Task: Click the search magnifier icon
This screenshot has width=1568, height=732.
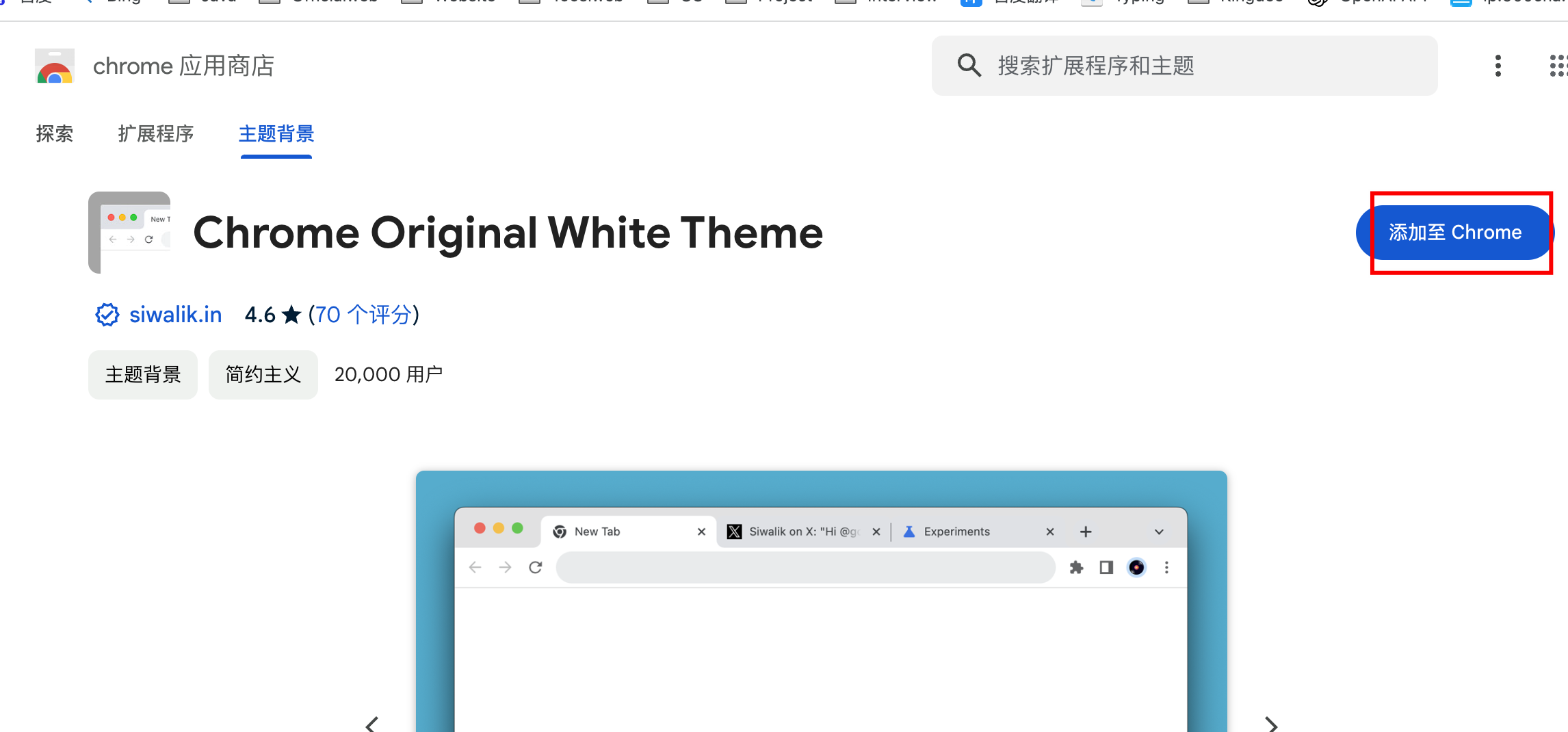Action: (x=969, y=66)
